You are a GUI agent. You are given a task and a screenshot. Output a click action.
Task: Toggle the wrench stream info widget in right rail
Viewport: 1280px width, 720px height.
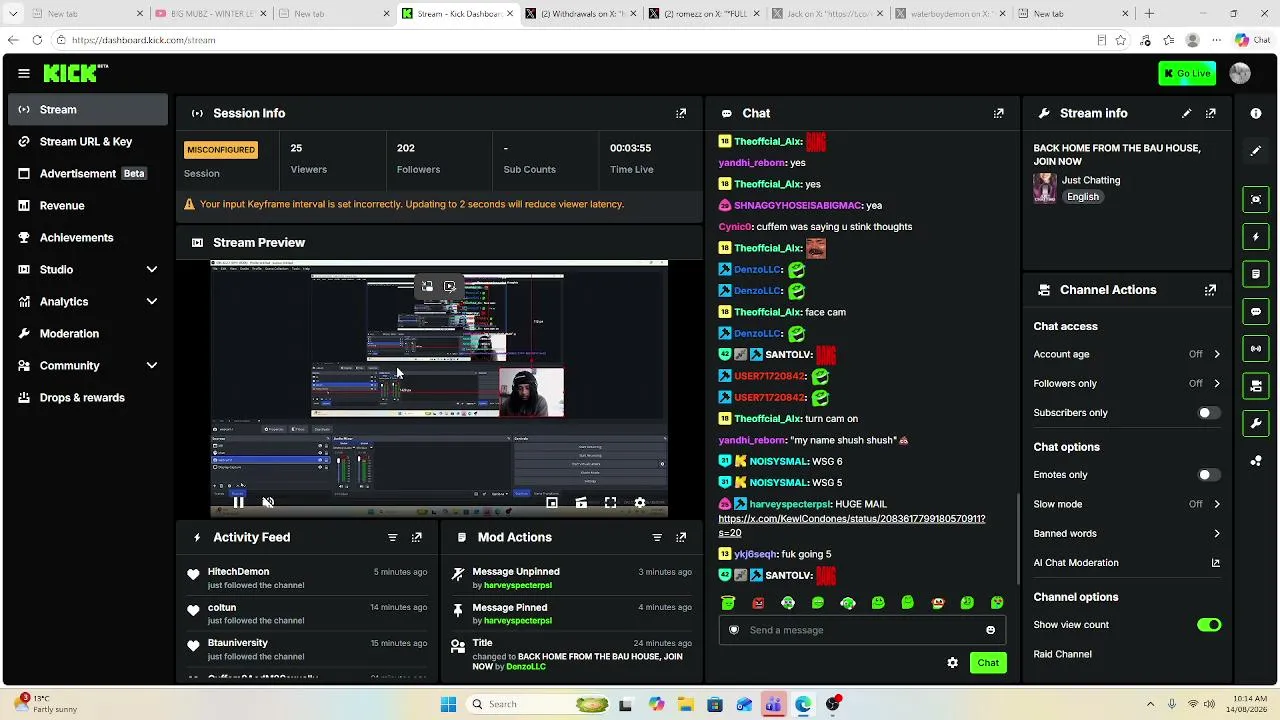[x=1256, y=424]
